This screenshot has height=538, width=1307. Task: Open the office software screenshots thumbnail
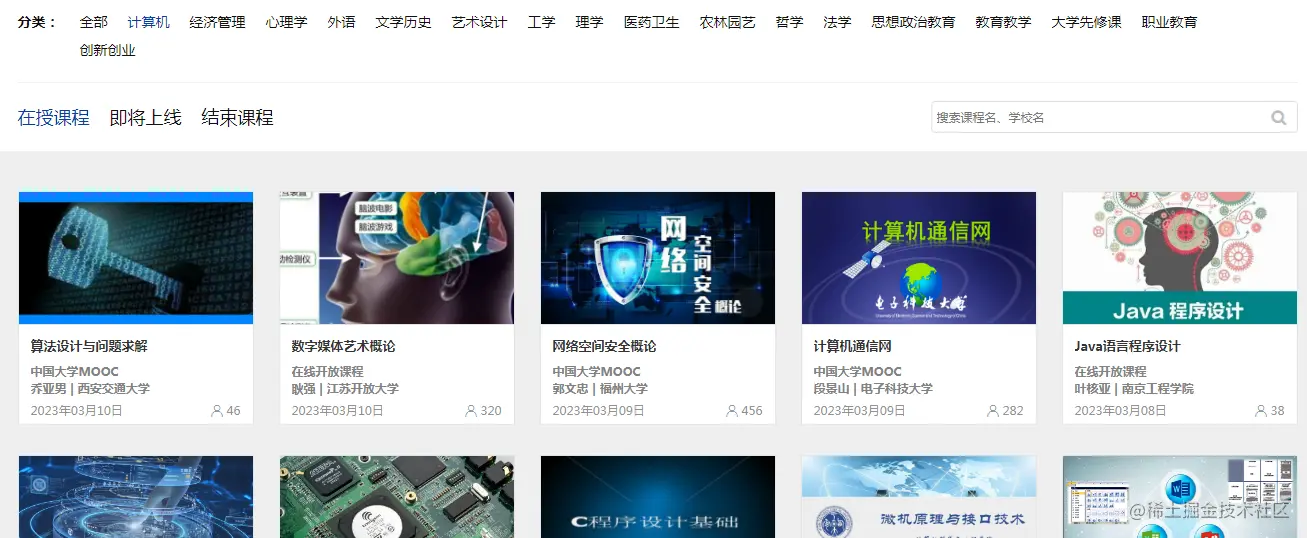pyautogui.click(x=1180, y=497)
